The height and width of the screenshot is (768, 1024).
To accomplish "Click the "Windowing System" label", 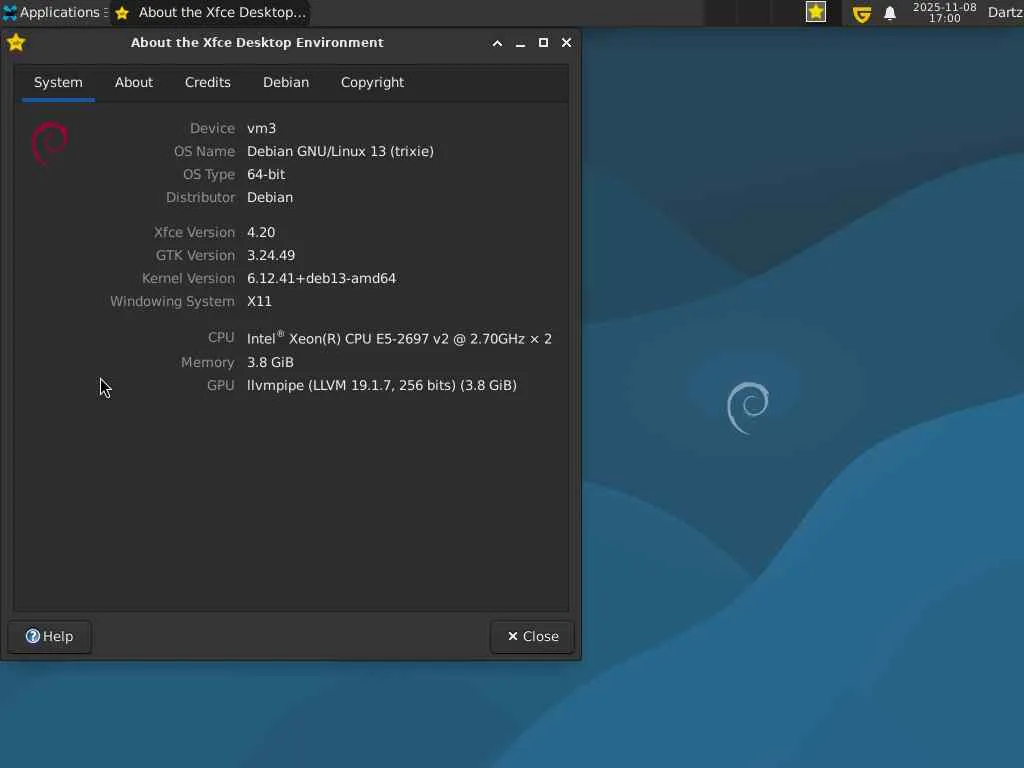I will pos(172,301).
